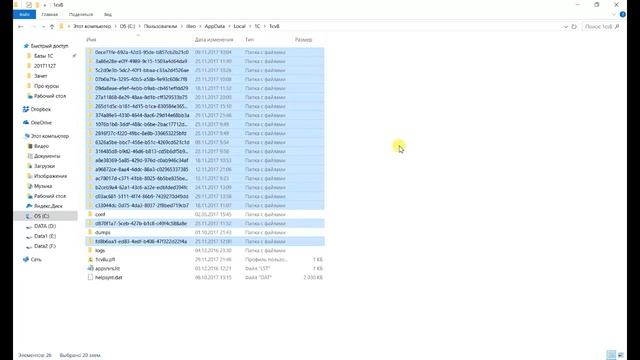Click AppData in the address path
Viewport: 640px width, 360px height.
pyautogui.click(x=215, y=26)
